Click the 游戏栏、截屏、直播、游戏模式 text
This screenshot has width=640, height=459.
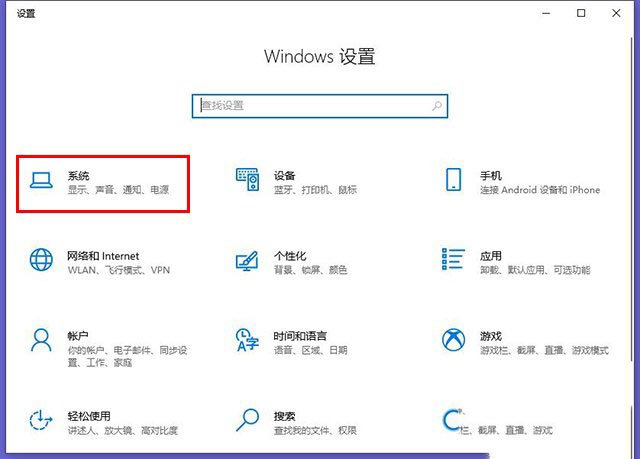[544, 350]
